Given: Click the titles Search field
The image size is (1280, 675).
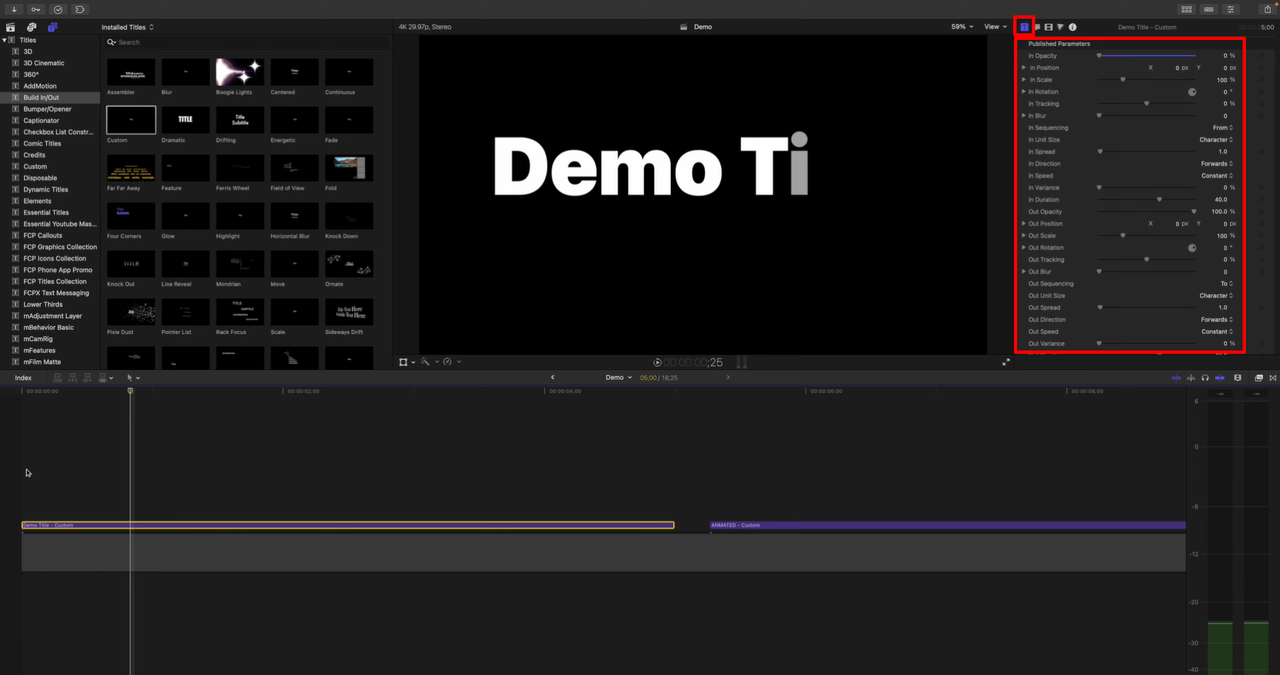Looking at the screenshot, I should (x=248, y=42).
